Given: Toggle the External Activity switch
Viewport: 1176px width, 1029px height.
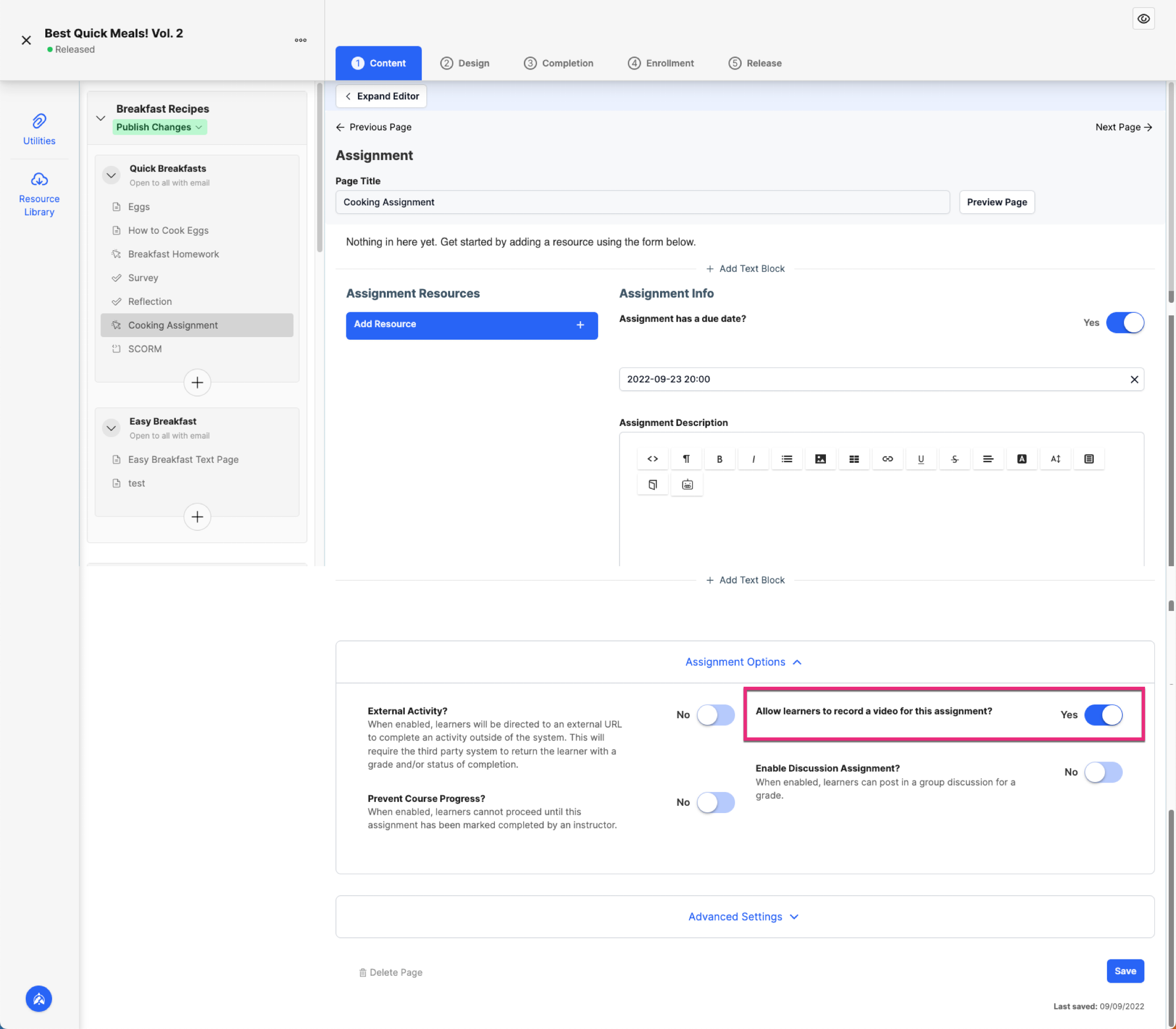Looking at the screenshot, I should [715, 715].
